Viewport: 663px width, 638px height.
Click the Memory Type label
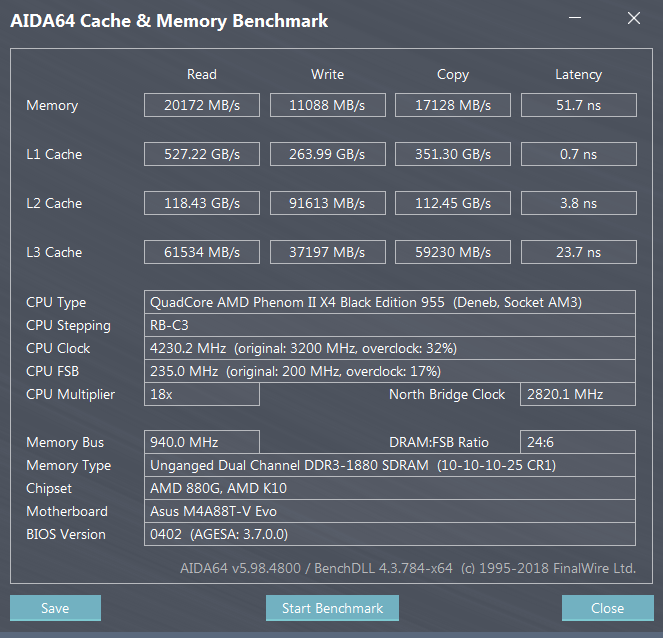coord(68,465)
